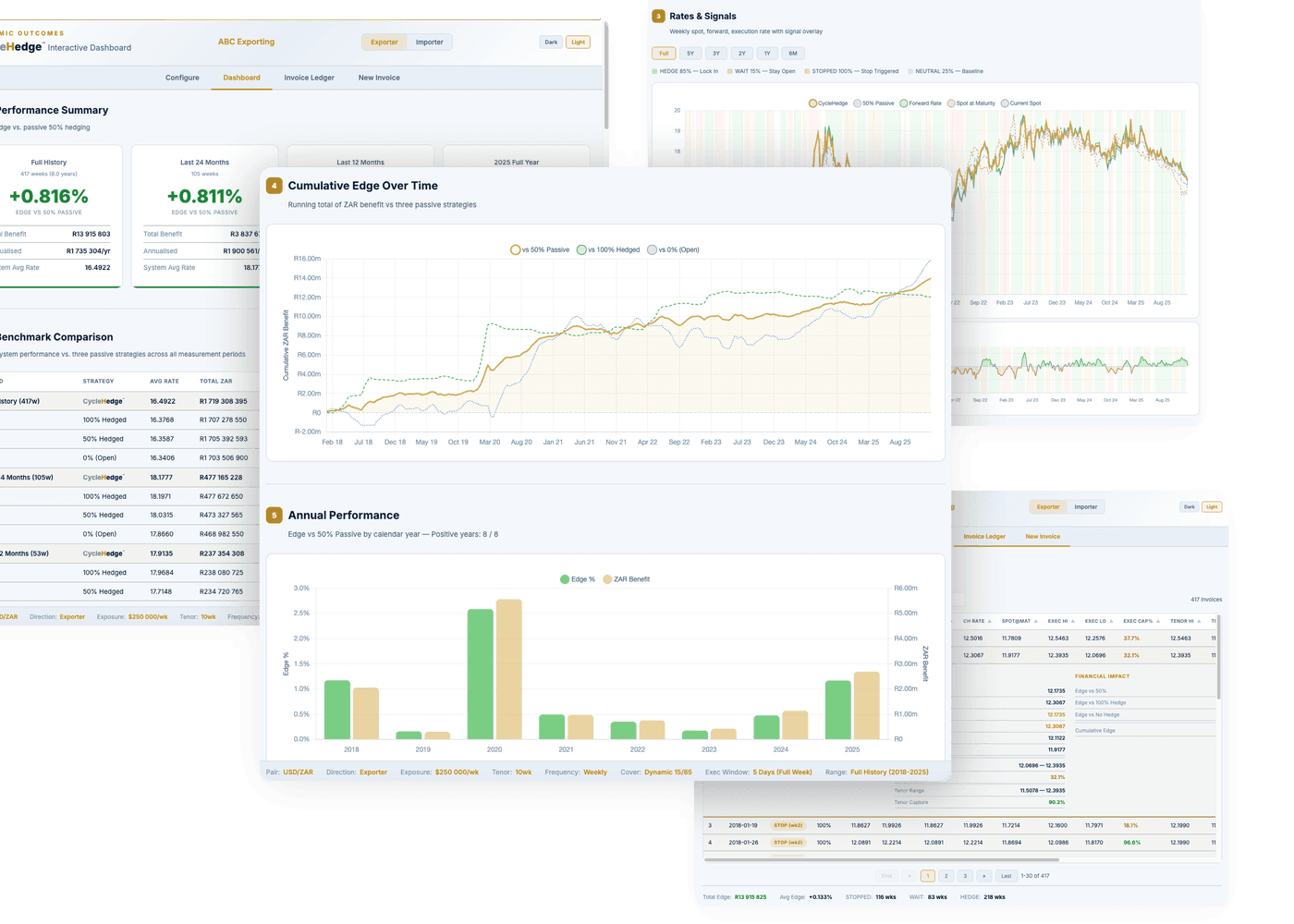Viewport: 1294px width, 924px height.
Task: Select 3Y range in Rates & Signals
Action: pyautogui.click(x=716, y=54)
